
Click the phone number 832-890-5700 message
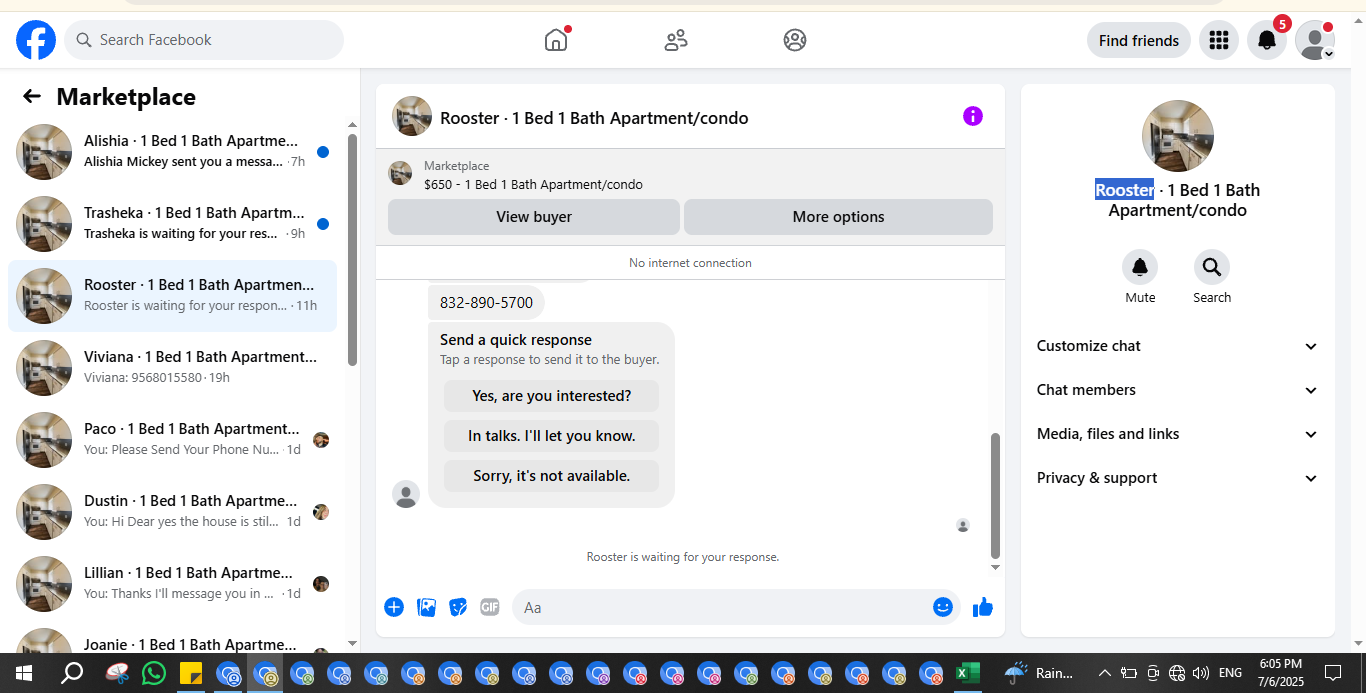486,302
